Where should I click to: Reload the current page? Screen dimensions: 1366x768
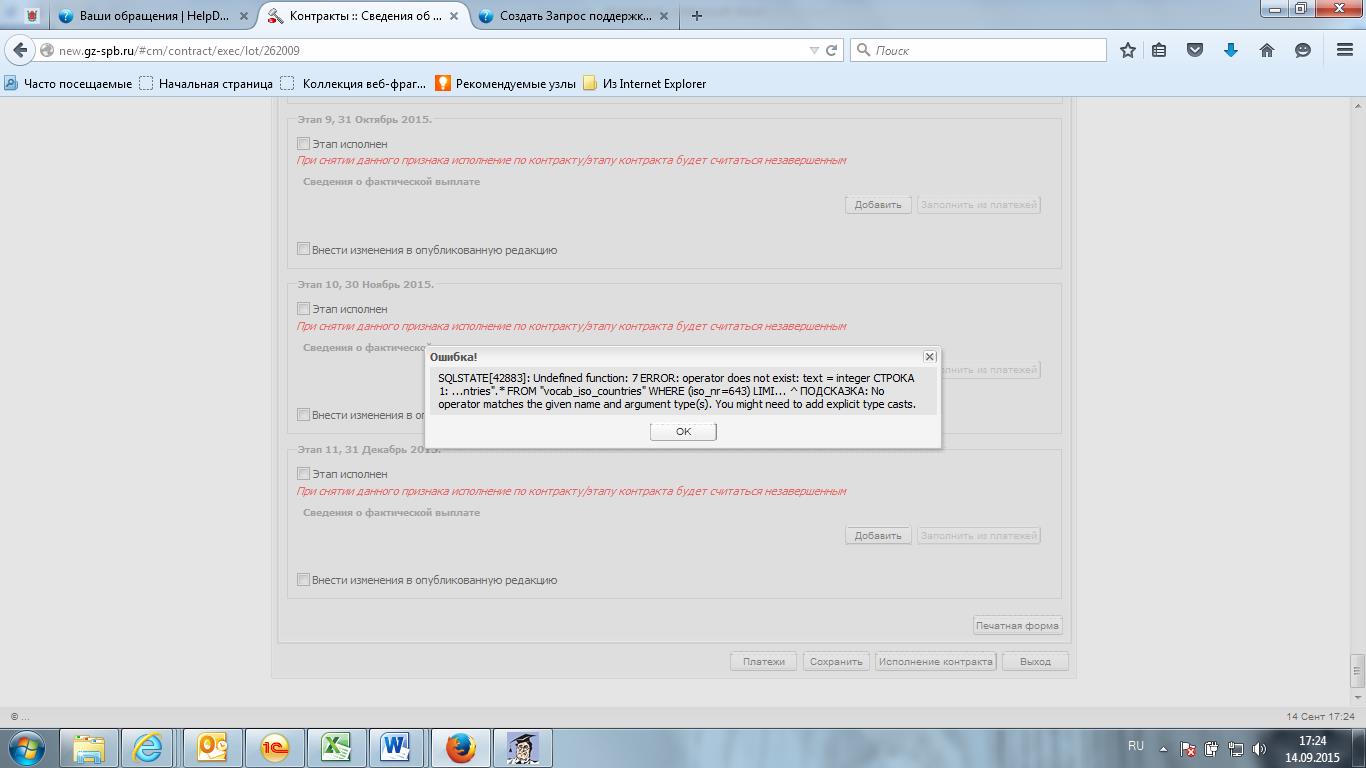point(831,50)
